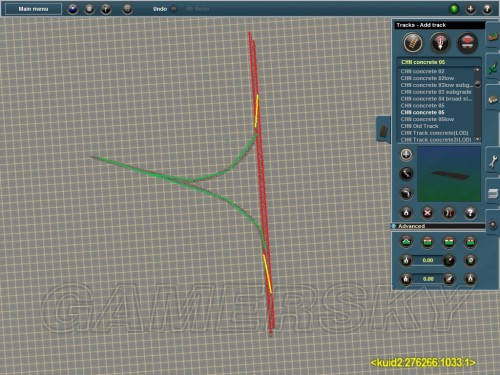Click the plus icon in top-right toolbar
The image size is (500, 375).
pos(470,9)
